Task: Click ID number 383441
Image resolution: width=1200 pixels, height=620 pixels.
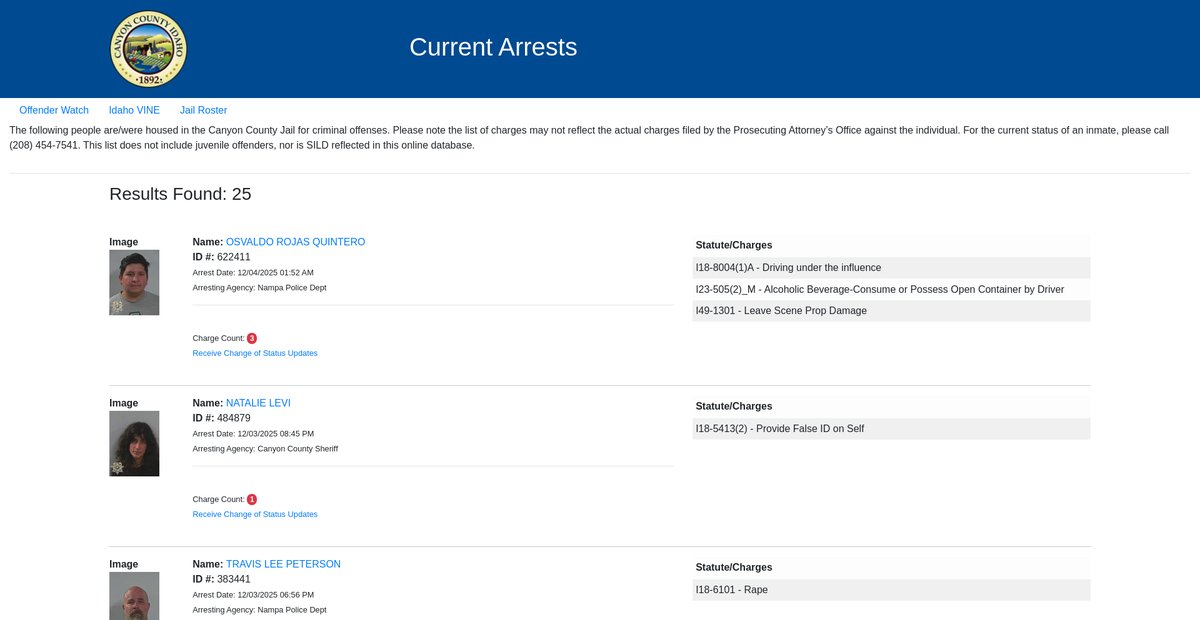Action: click(x=233, y=579)
